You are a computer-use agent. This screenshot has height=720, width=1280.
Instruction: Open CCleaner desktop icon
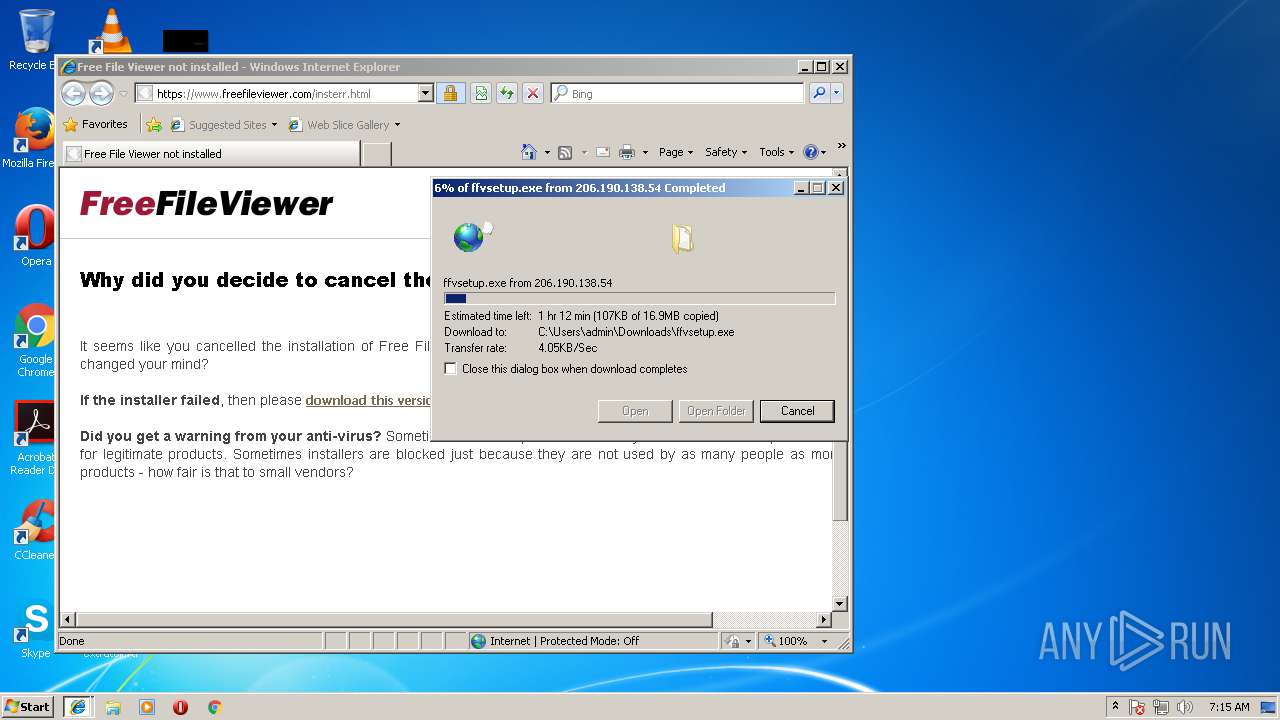pyautogui.click(x=35, y=530)
